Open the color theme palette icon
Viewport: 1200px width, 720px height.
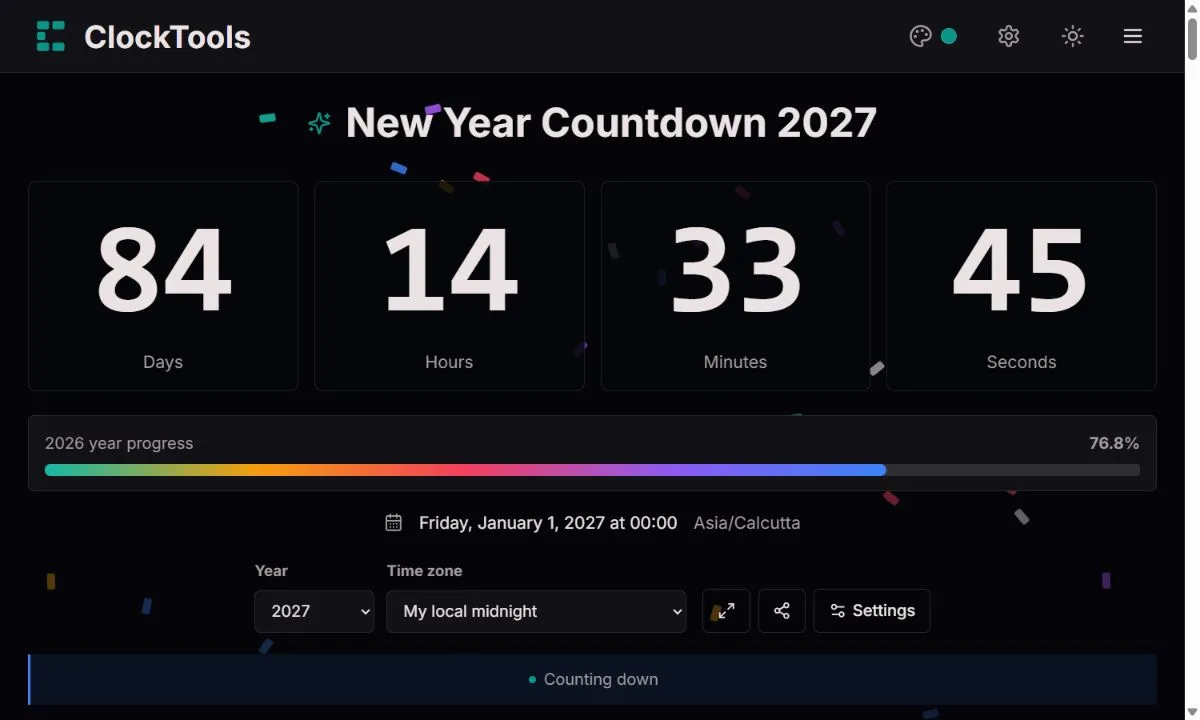point(920,36)
